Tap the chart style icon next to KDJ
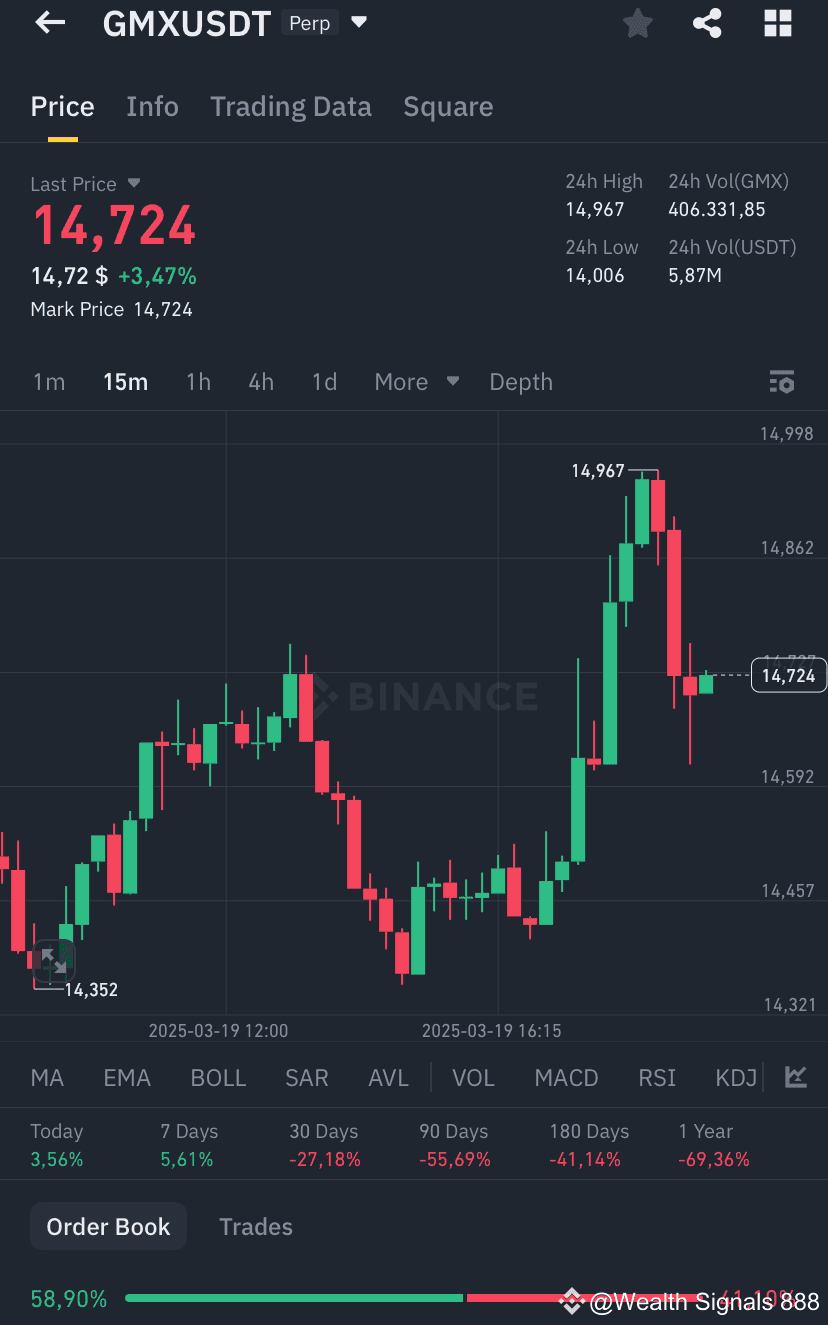 793,1077
